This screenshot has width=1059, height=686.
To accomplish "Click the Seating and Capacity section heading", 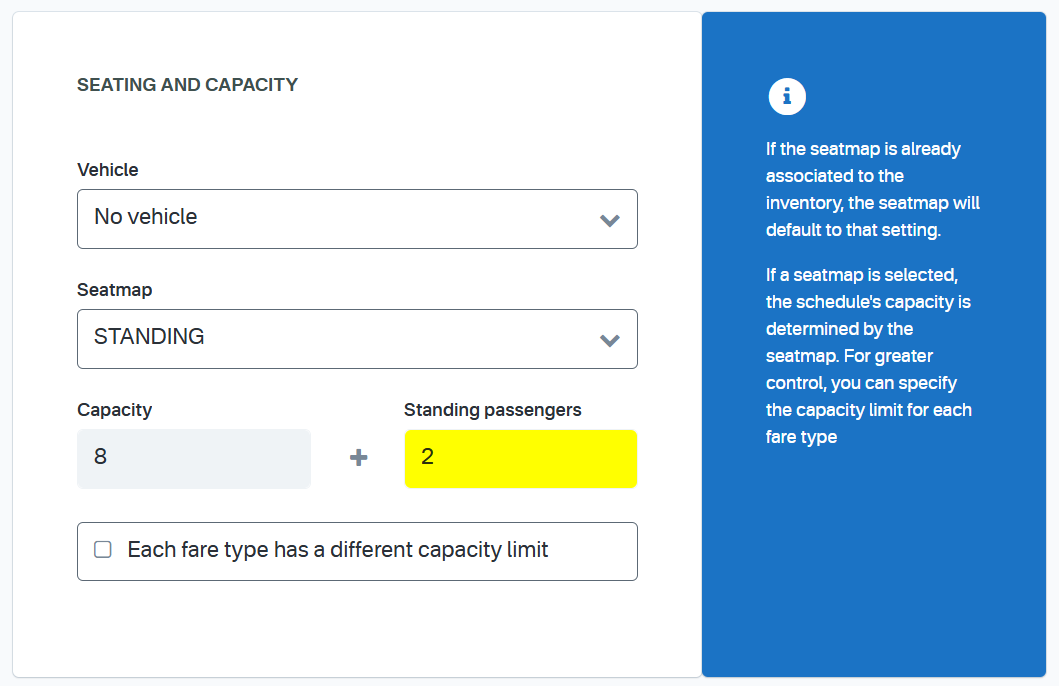I will pyautogui.click(x=187, y=84).
